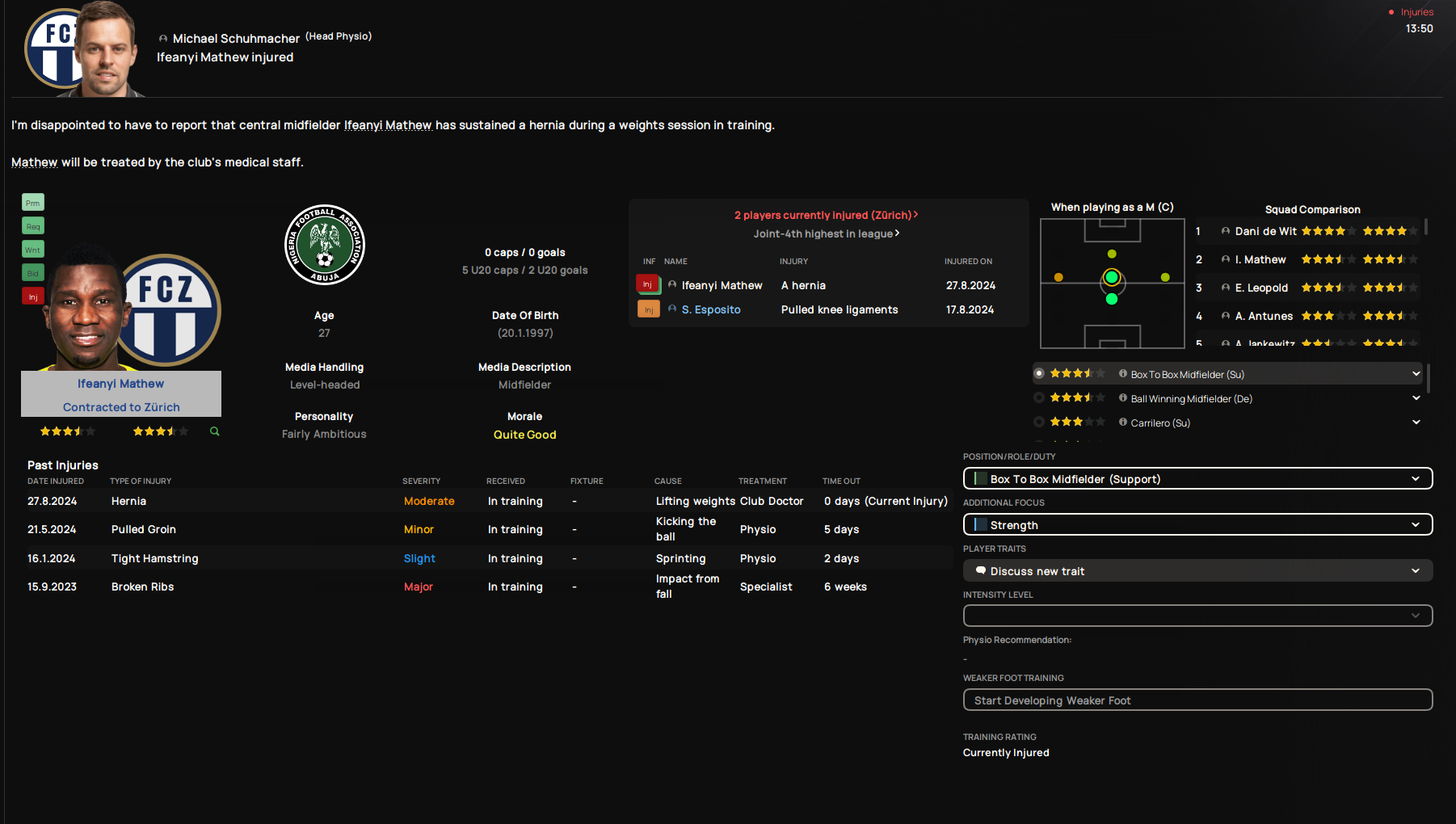Select the Carrilero (Su) radio button
This screenshot has height=824, width=1456.
point(1039,422)
